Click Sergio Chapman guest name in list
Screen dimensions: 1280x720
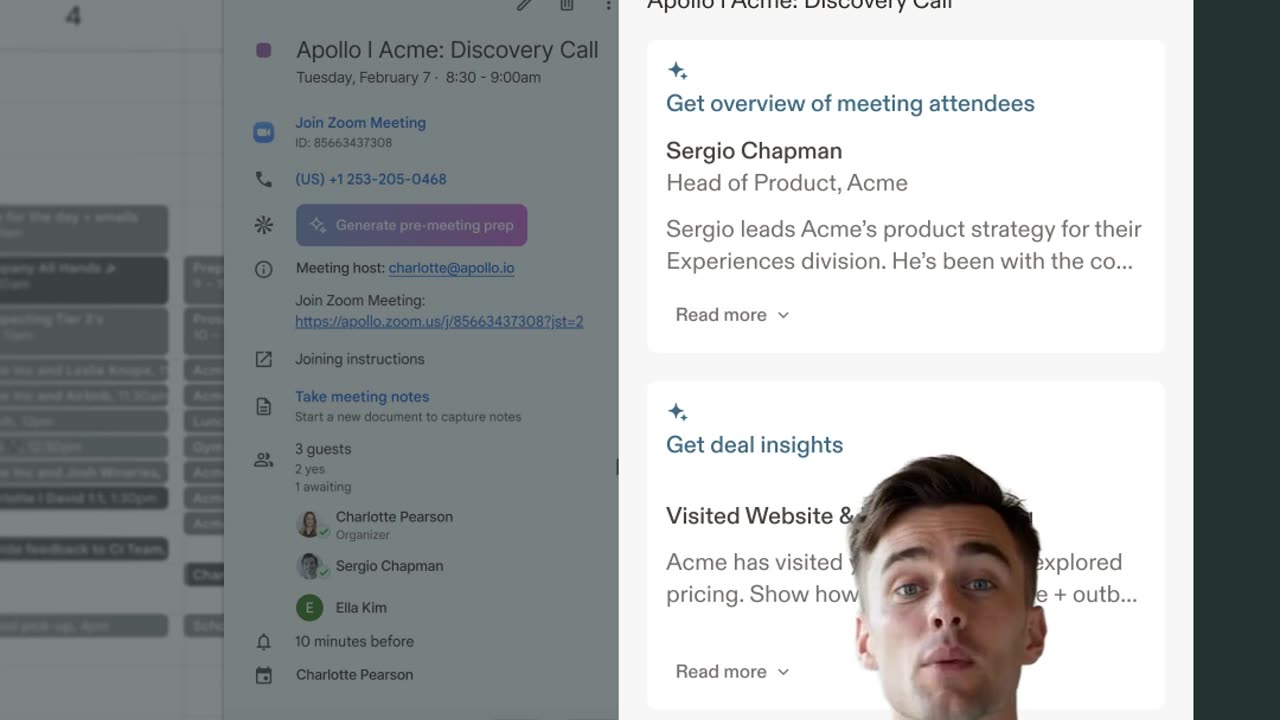(389, 566)
